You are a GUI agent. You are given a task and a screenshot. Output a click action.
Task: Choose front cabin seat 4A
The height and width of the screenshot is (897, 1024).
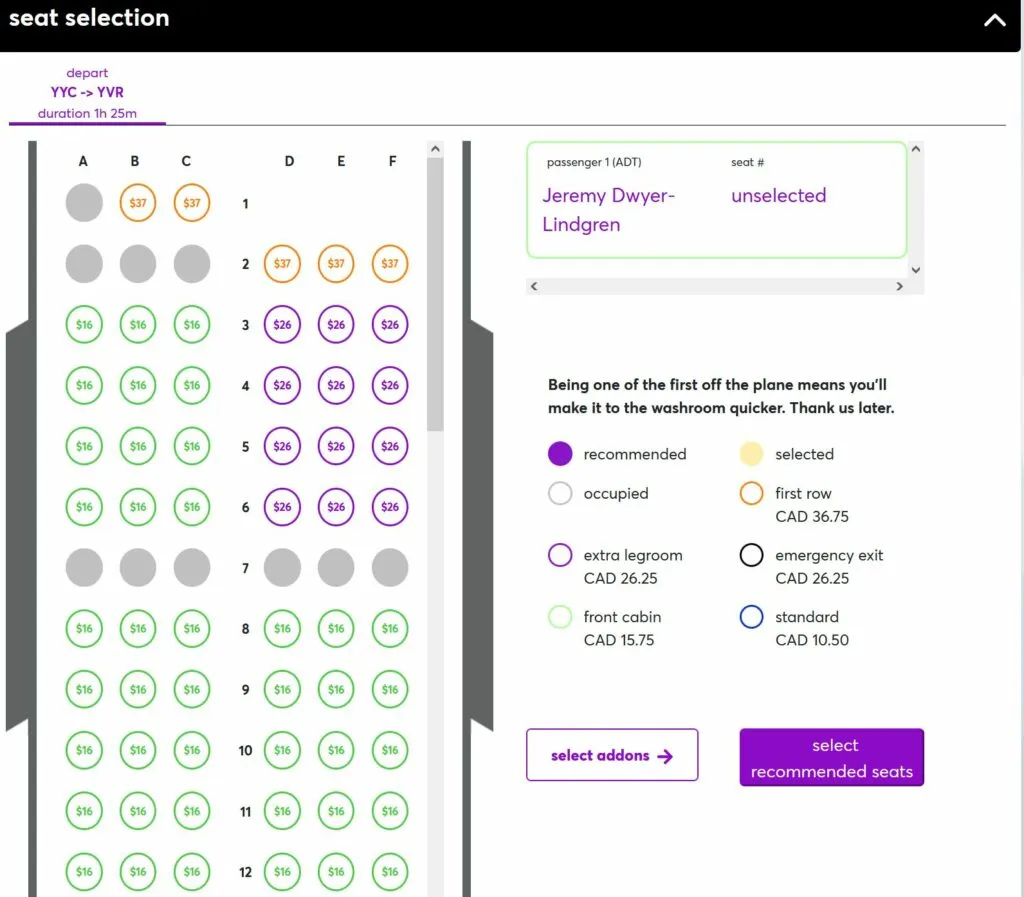[84, 385]
